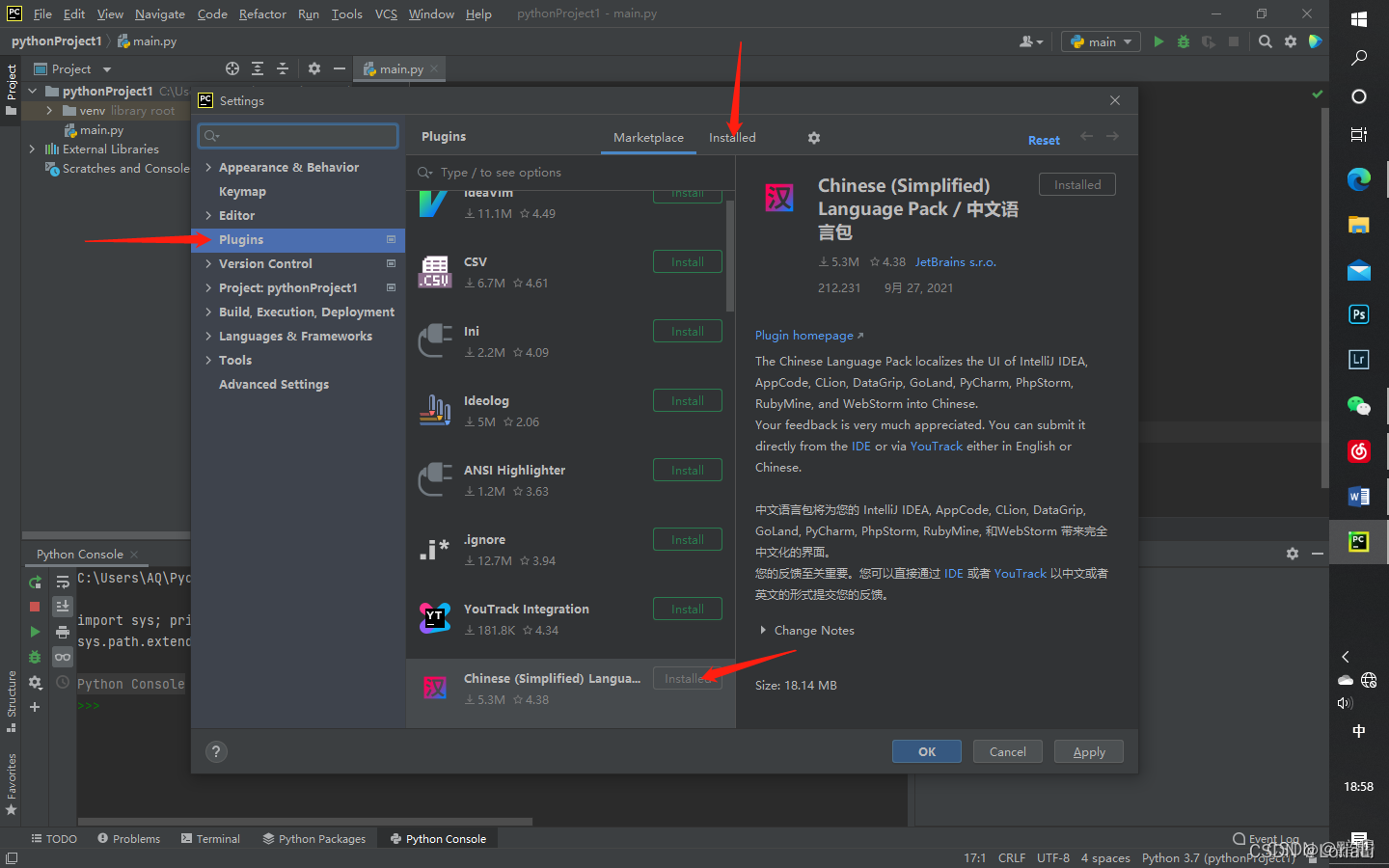
Task: Open the Windows Start menu
Action: point(1359,19)
